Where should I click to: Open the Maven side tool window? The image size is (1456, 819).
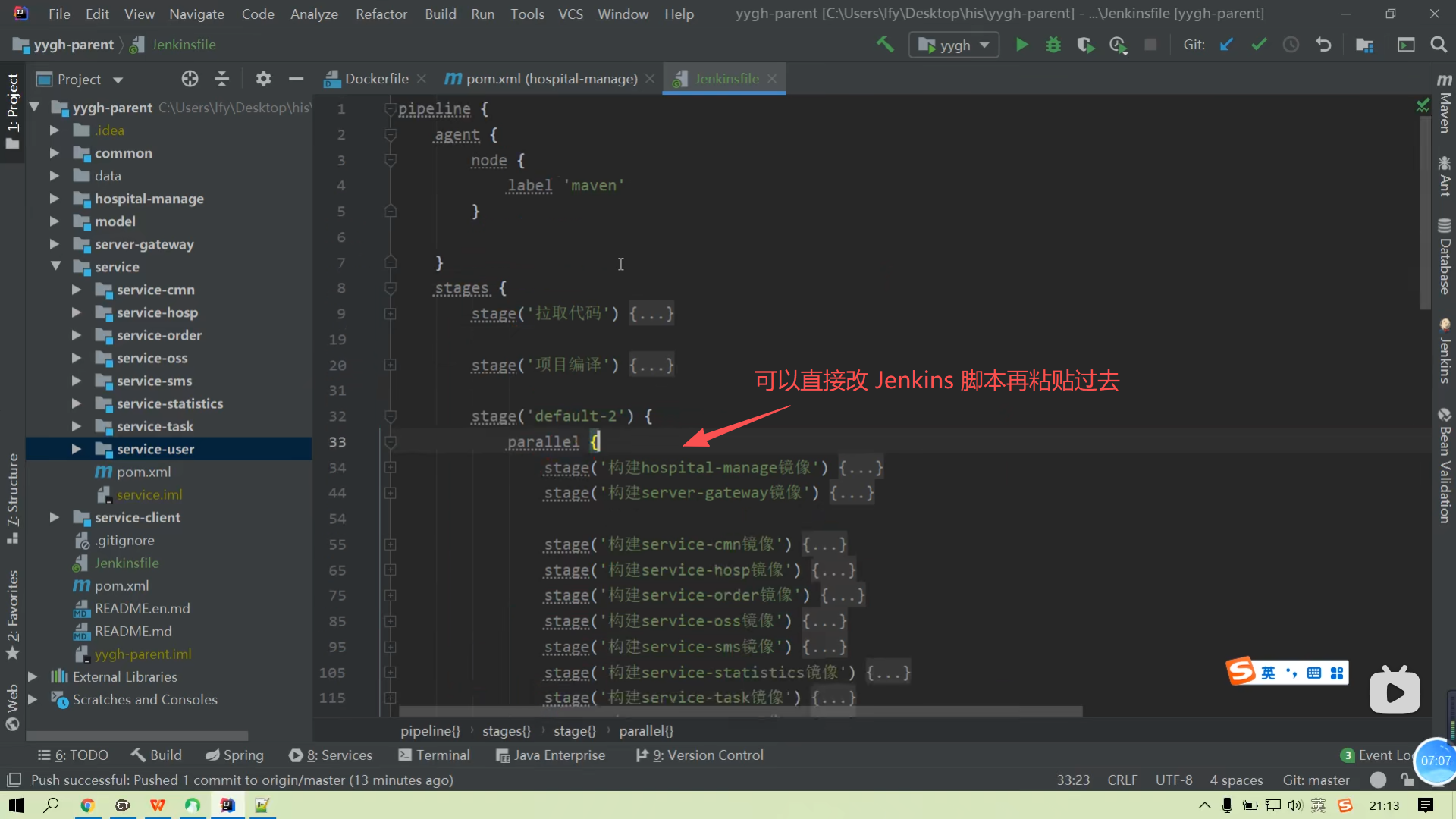(1445, 104)
